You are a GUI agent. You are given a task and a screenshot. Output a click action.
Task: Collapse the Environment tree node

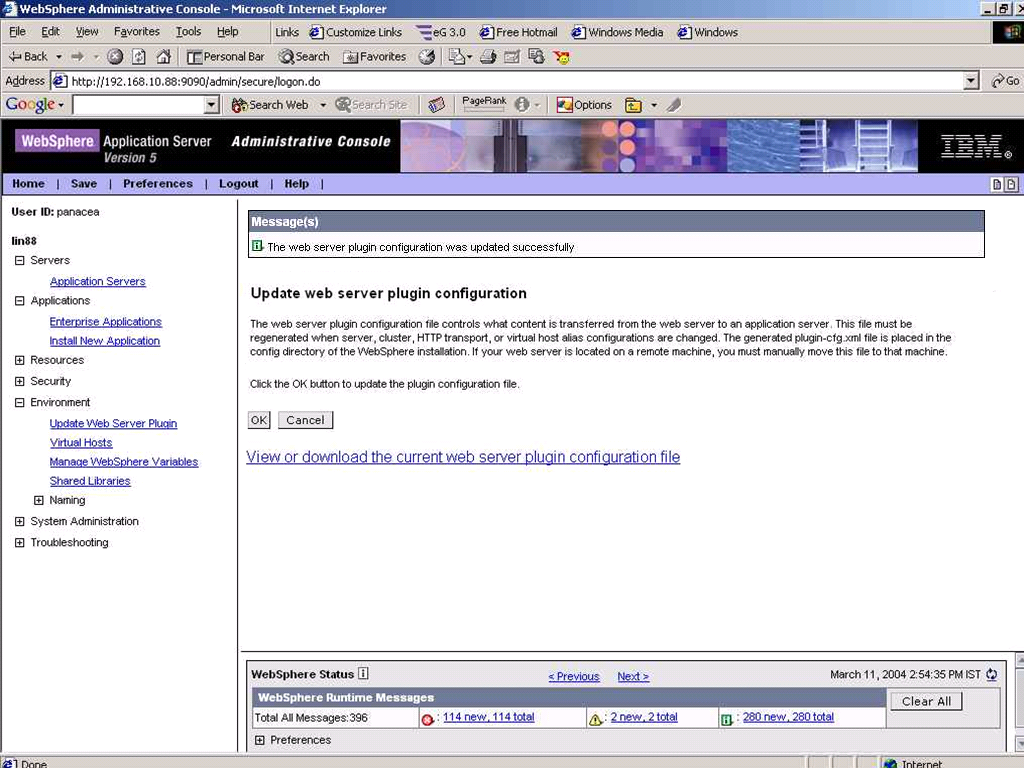[20, 402]
